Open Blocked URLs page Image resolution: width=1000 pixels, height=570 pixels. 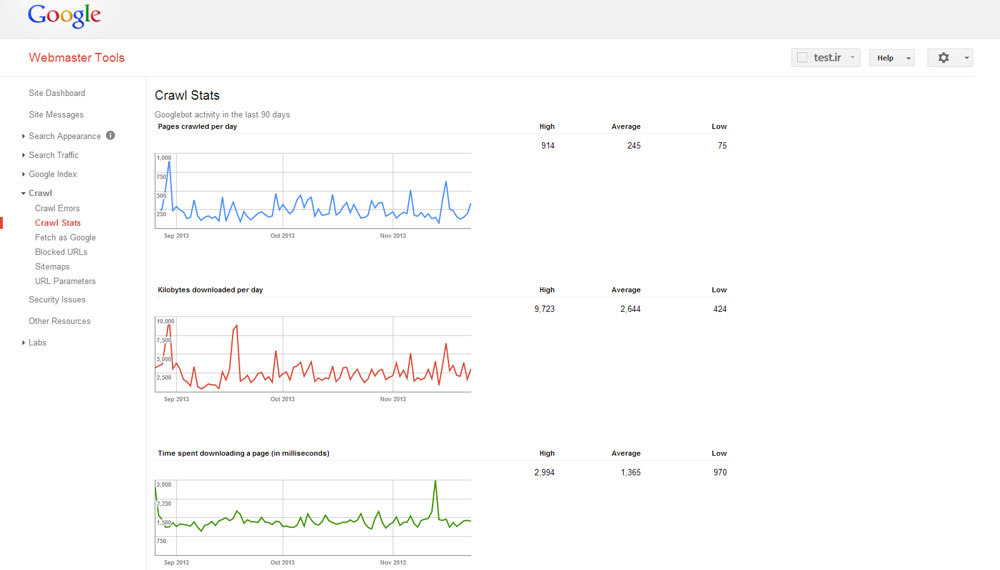[x=61, y=252]
